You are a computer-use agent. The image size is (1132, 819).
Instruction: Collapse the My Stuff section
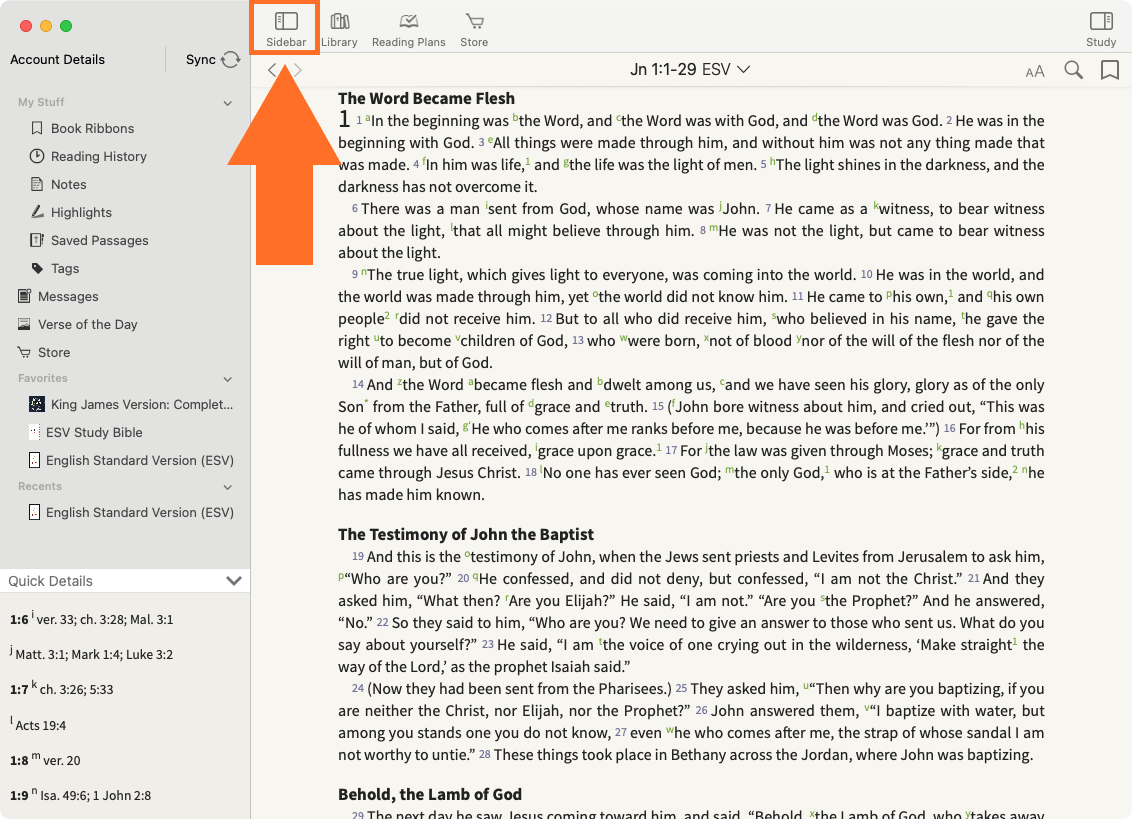tap(227, 103)
